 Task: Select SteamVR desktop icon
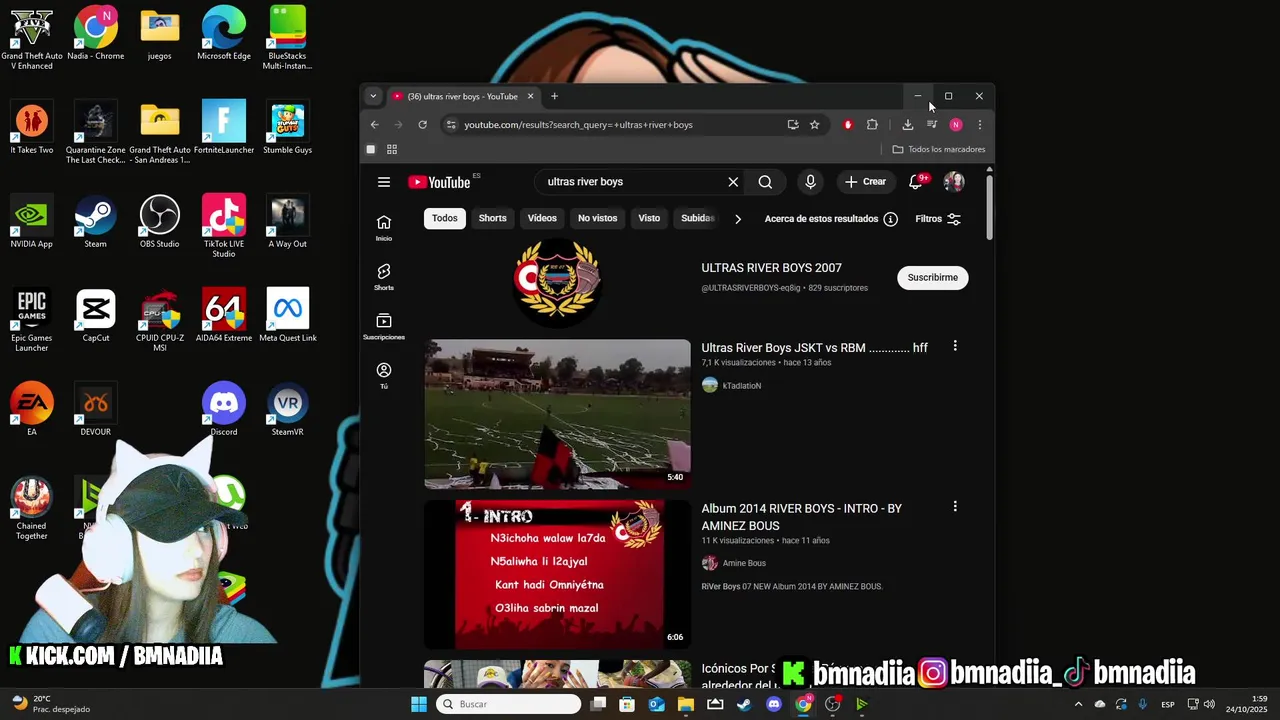pos(288,411)
